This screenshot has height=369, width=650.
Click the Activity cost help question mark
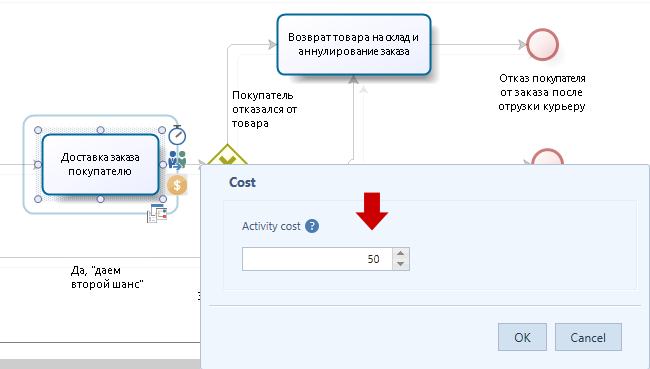tap(312, 226)
